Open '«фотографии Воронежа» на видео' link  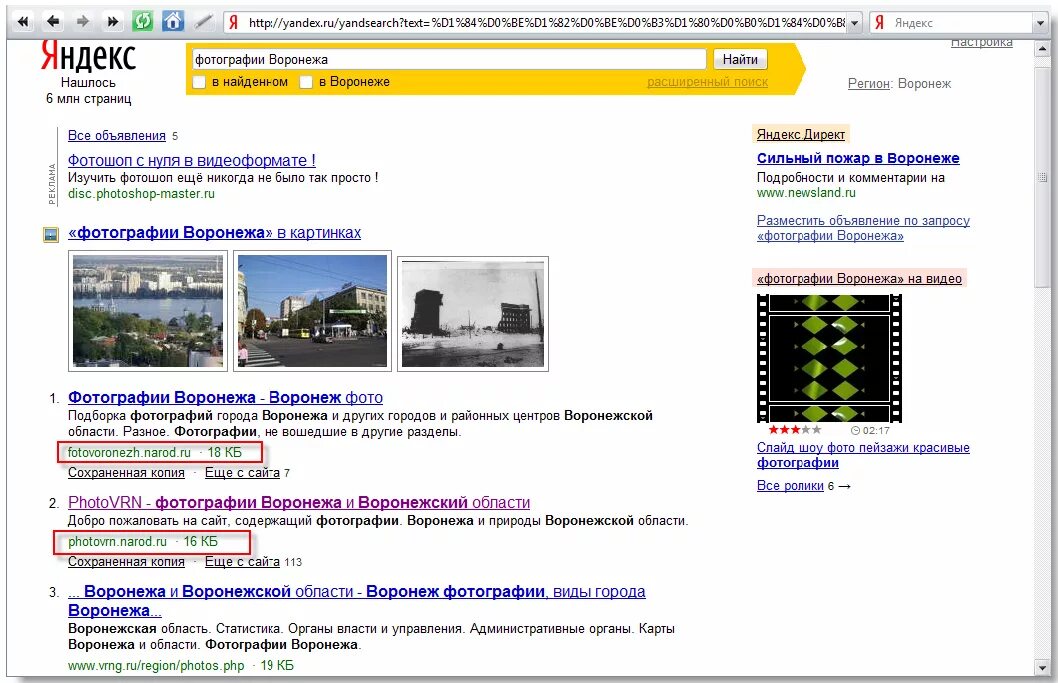tap(859, 278)
